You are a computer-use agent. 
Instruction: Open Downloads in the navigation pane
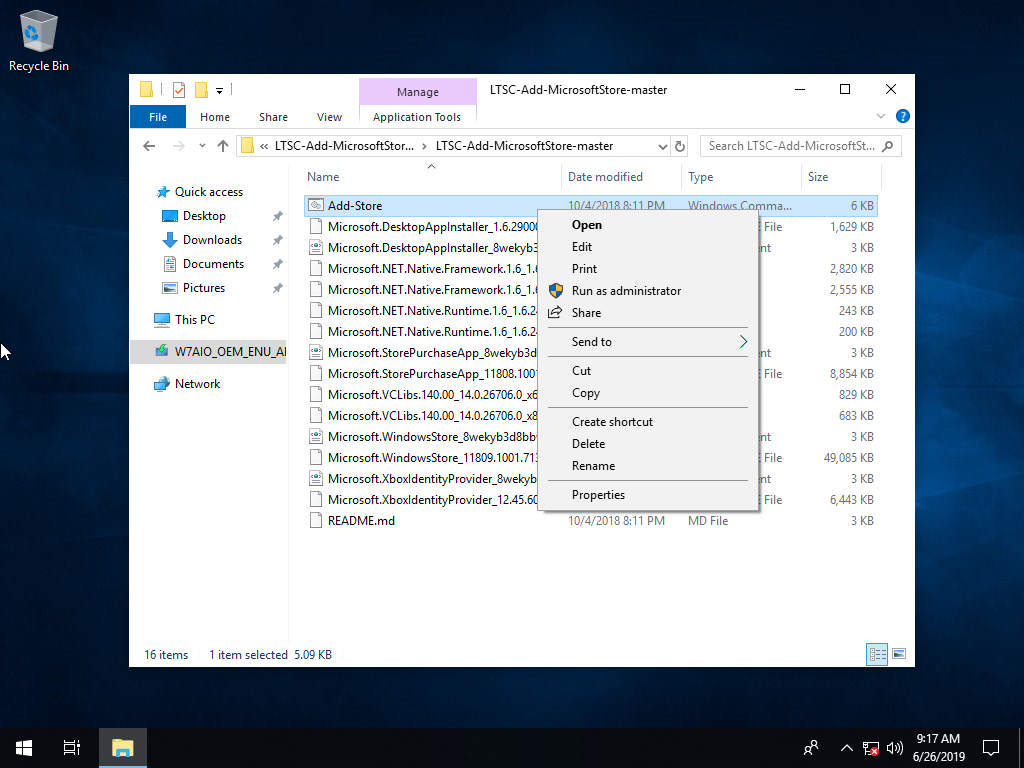click(x=202, y=240)
